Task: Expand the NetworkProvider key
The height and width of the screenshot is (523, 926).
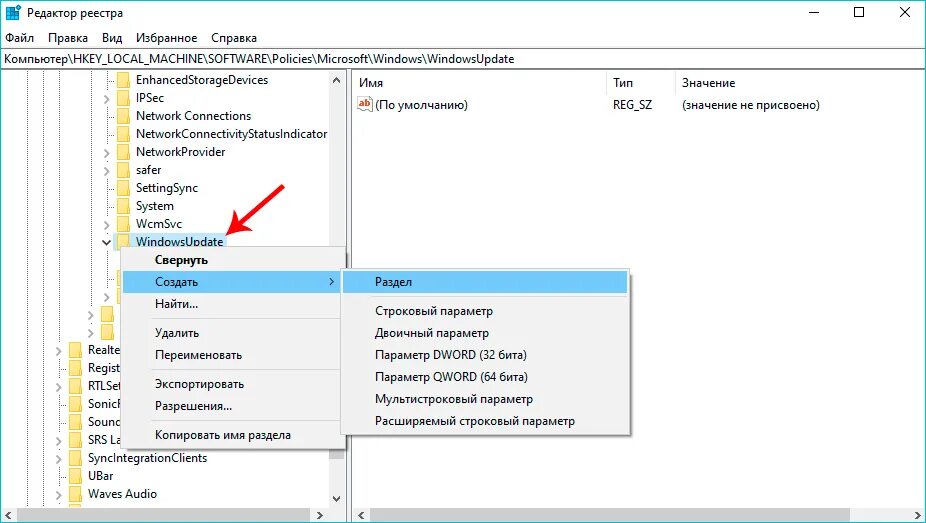Action: (x=107, y=153)
